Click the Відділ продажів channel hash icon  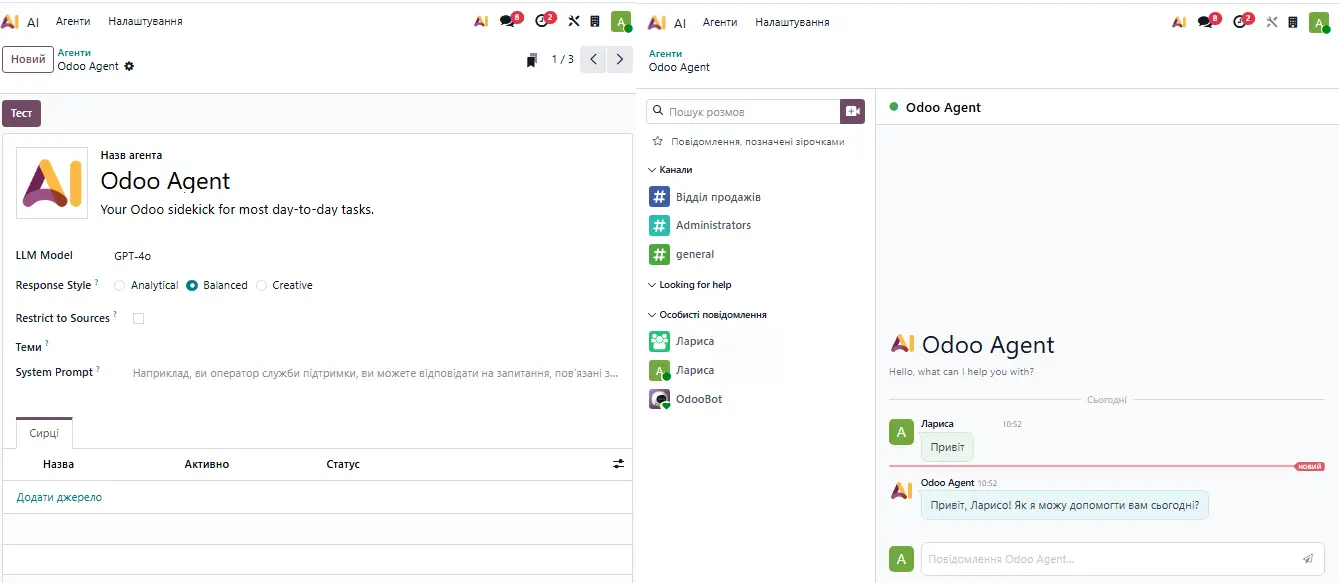tap(659, 197)
